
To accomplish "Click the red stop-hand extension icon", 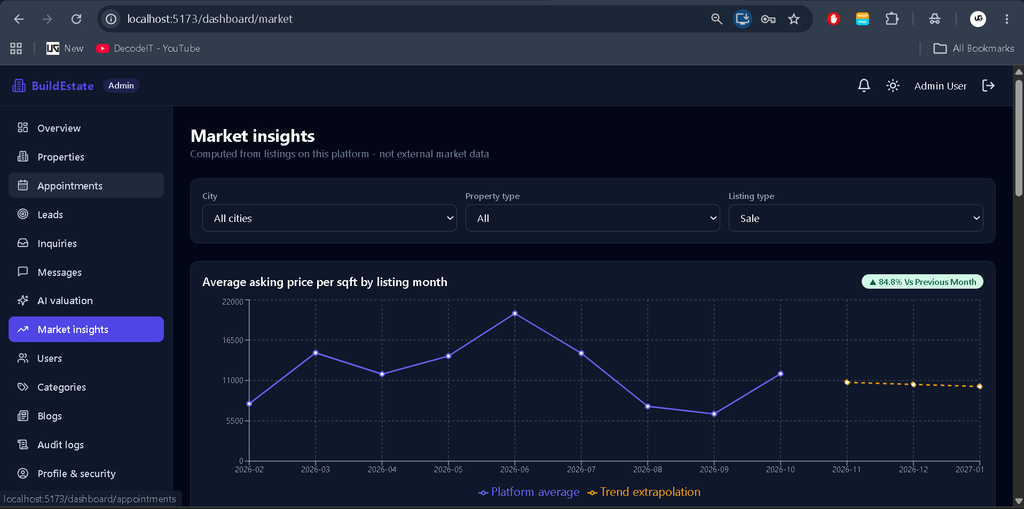I will 833,19.
